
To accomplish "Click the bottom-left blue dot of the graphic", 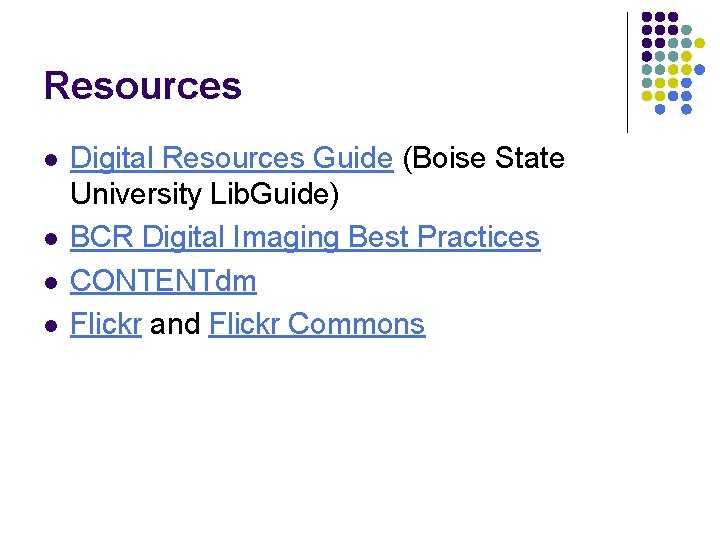I will click(660, 109).
